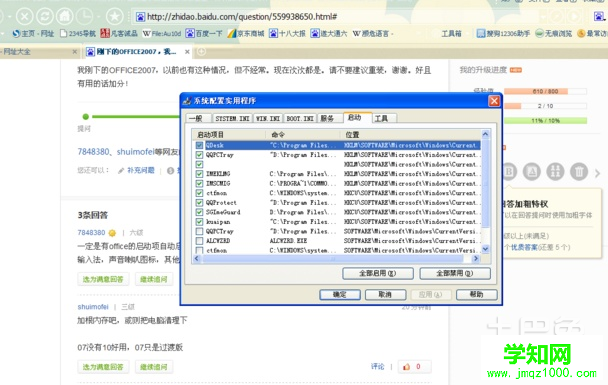Stop loading with the browser X button
The height and width of the screenshot is (385, 608).
[x=24, y=16]
